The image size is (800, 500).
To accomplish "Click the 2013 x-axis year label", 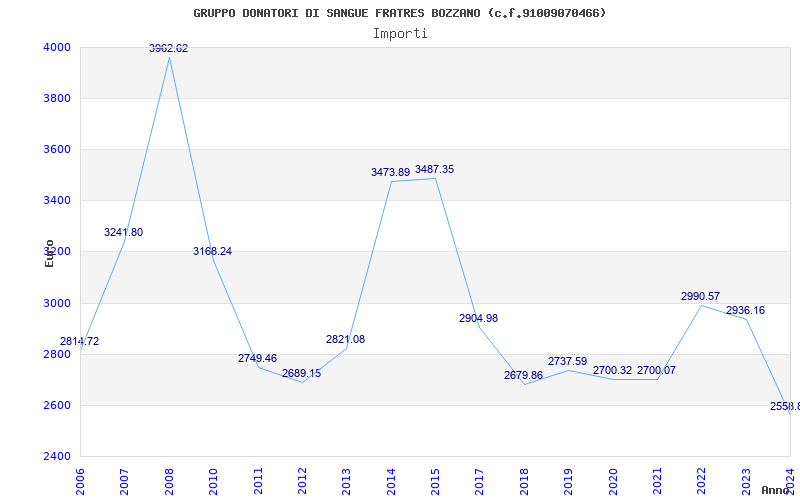I will coord(346,481).
